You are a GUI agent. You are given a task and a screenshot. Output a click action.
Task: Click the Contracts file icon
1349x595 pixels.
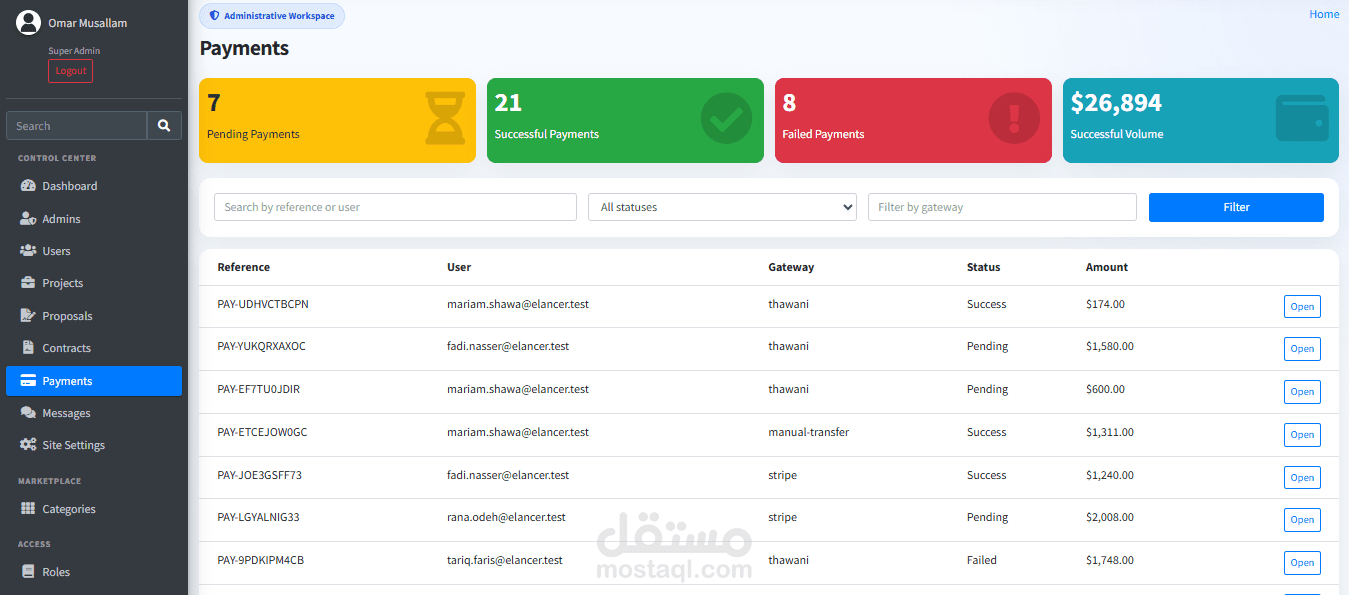coord(28,348)
